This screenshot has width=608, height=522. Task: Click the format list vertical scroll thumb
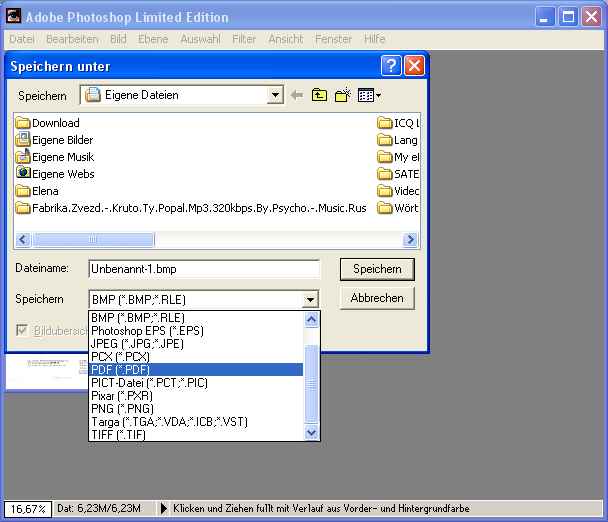[x=311, y=384]
